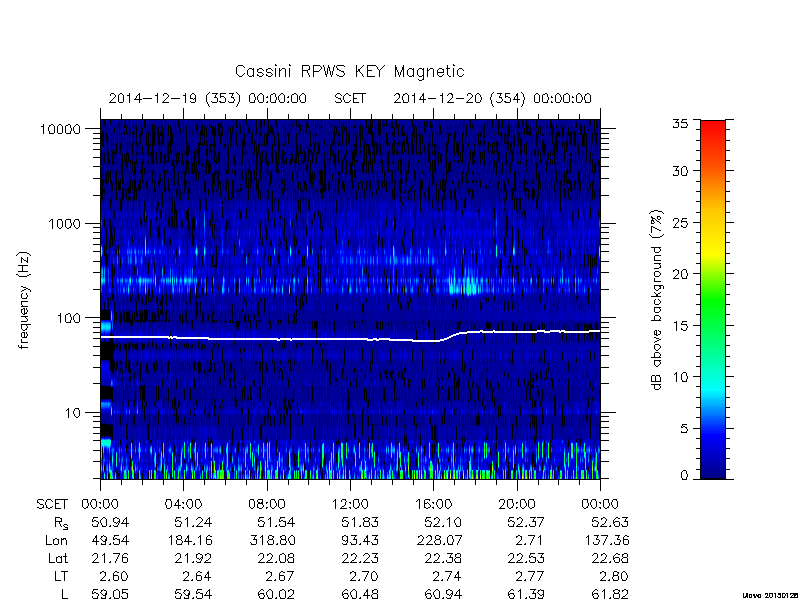Screen dimensions: 800x600
Task: Click the 08:00 time tick label
Action: (267, 505)
